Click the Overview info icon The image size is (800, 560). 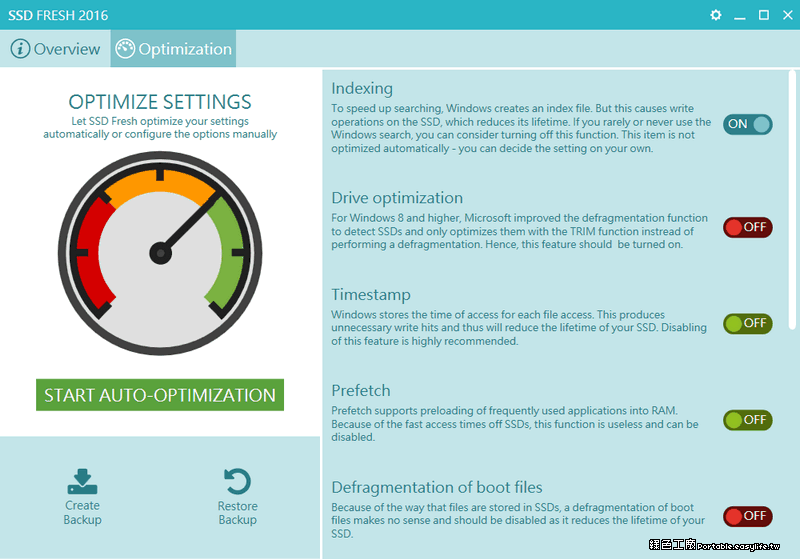click(x=20, y=49)
